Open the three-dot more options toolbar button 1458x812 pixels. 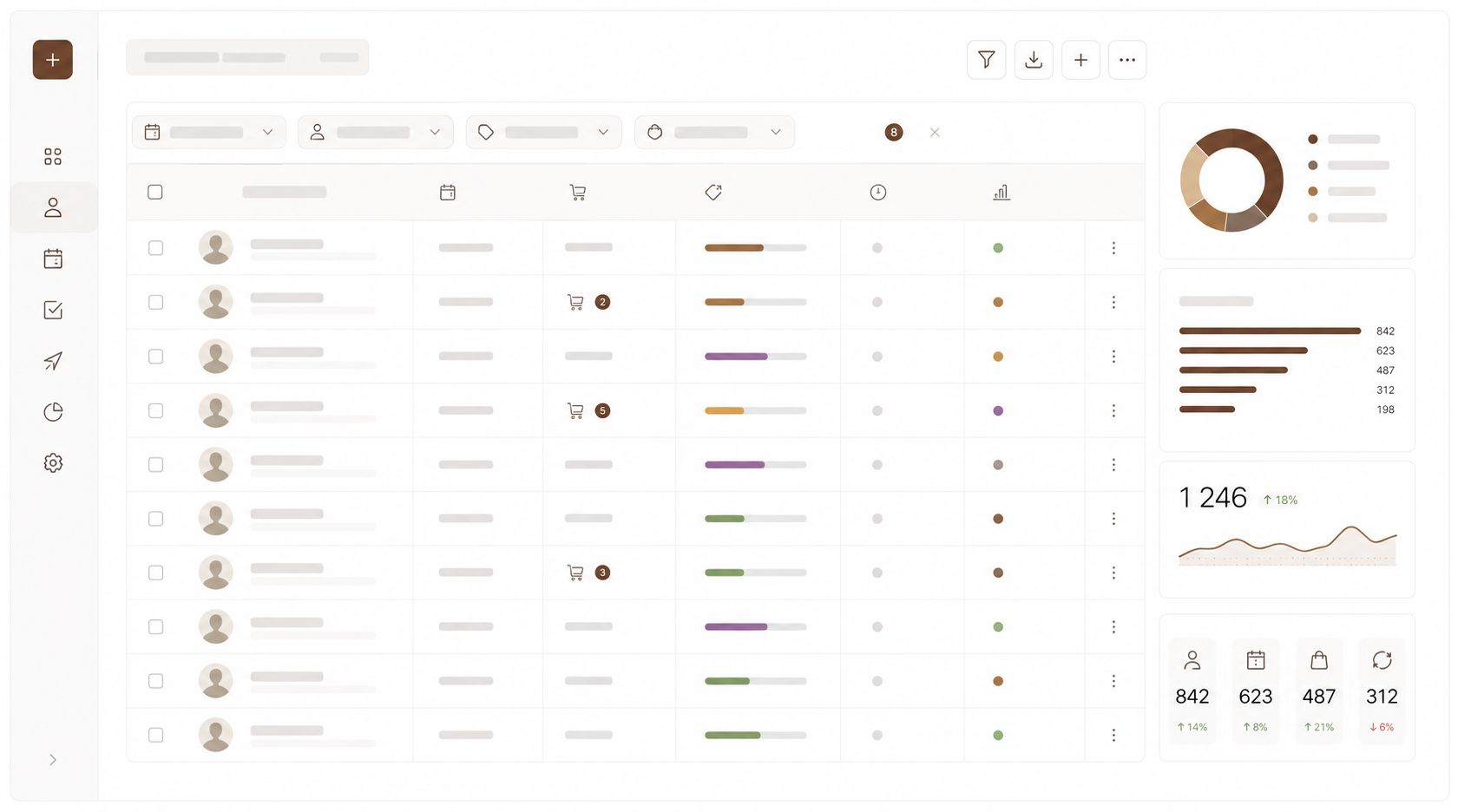point(1127,60)
